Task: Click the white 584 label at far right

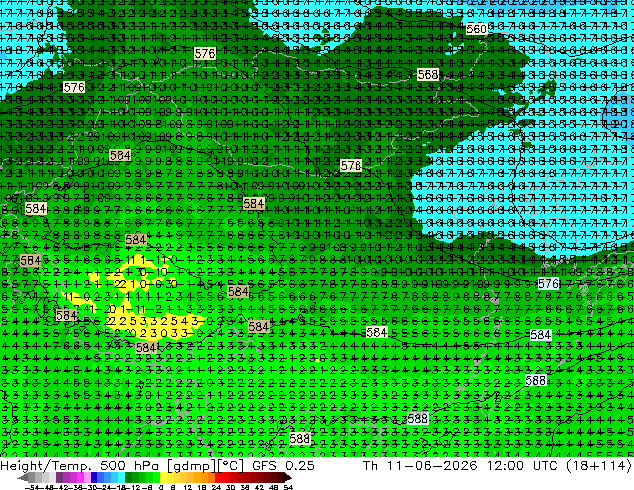Action: point(541,335)
